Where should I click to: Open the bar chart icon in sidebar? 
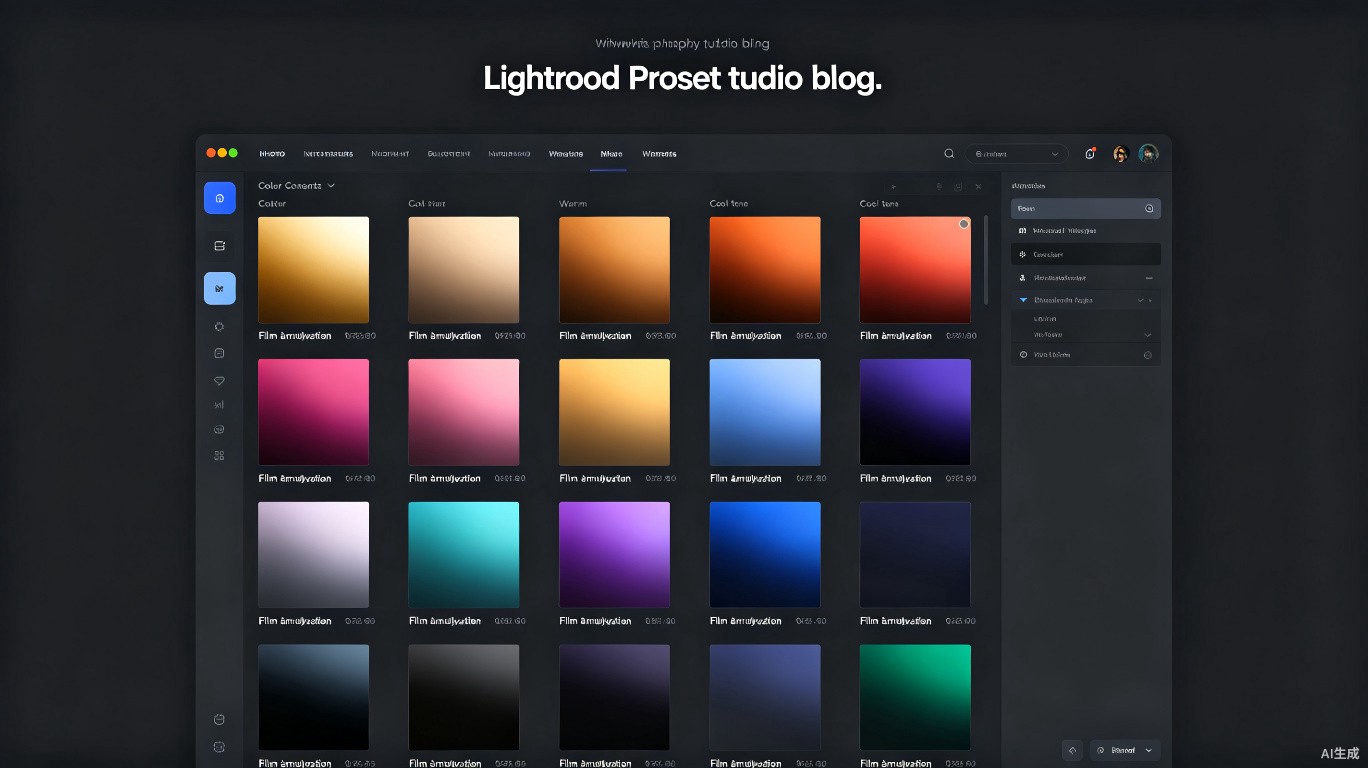coord(220,405)
